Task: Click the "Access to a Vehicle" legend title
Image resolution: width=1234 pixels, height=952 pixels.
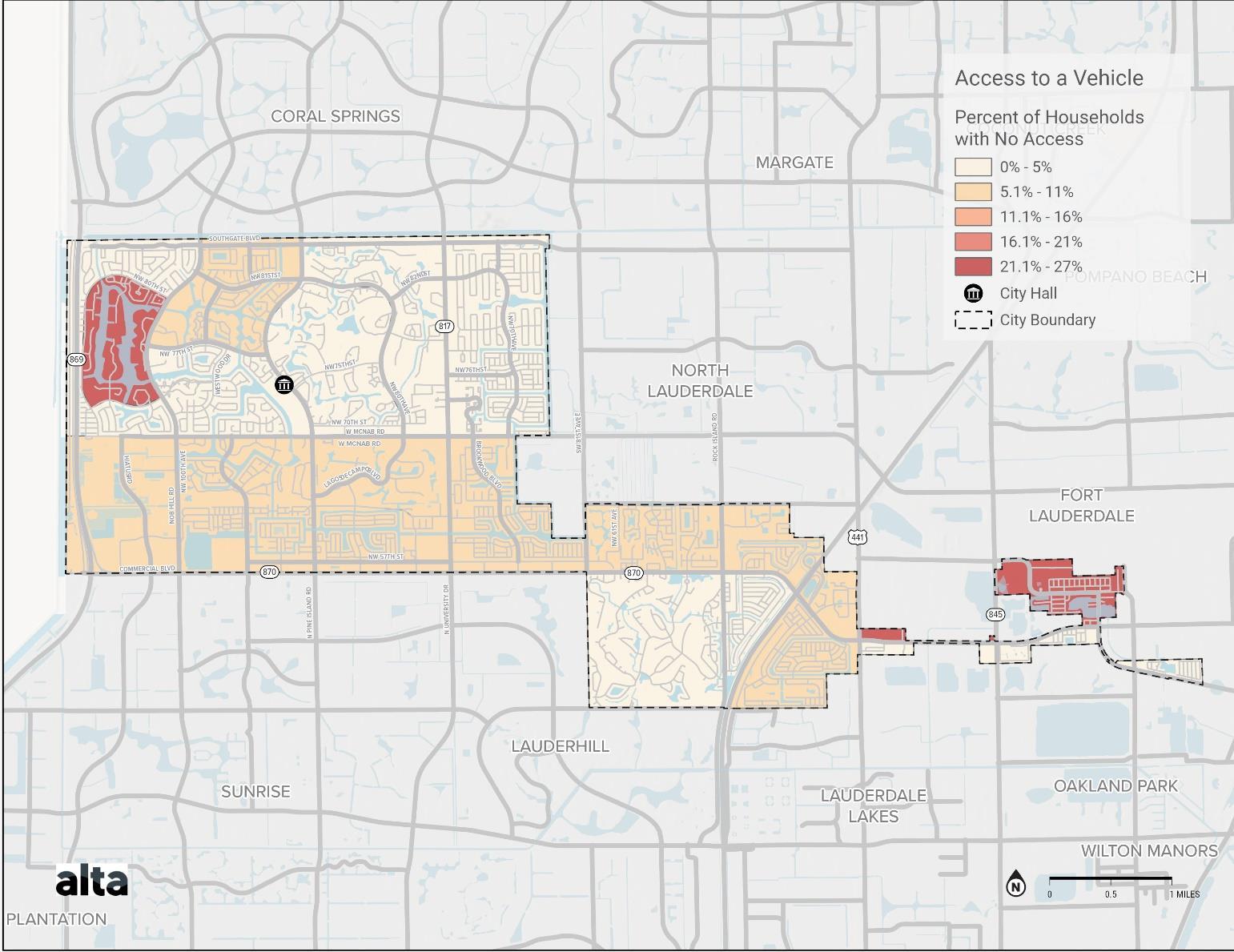Action: 1049,78
